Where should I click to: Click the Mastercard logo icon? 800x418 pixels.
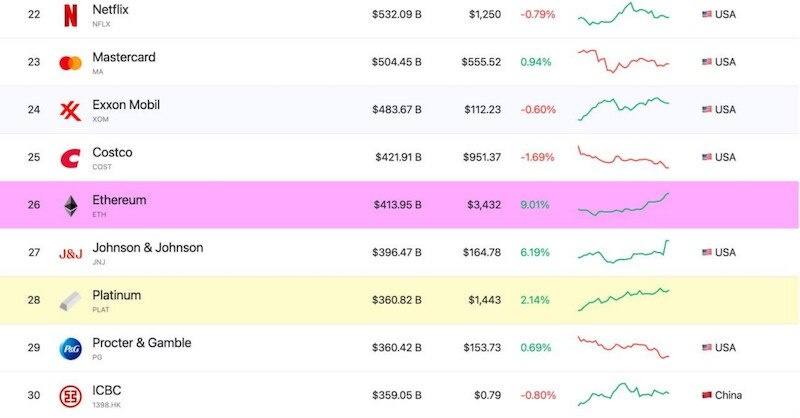[x=70, y=63]
